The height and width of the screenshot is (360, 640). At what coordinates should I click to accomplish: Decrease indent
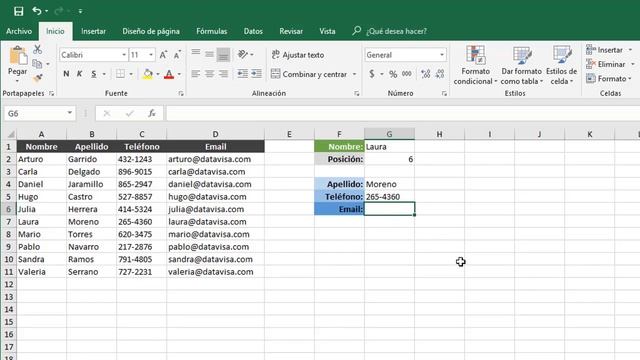[242, 74]
